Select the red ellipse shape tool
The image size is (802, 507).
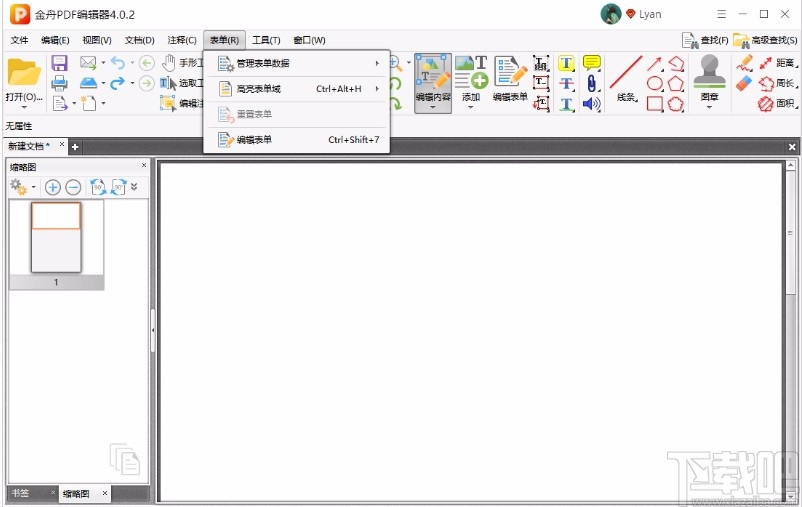pyautogui.click(x=655, y=83)
